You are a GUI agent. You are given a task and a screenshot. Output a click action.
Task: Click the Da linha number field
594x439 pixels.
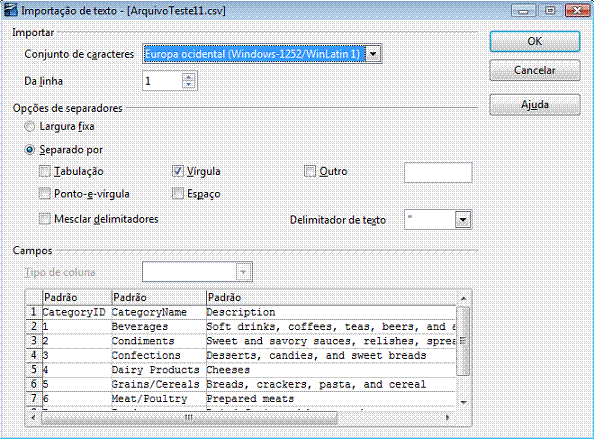[x=163, y=81]
